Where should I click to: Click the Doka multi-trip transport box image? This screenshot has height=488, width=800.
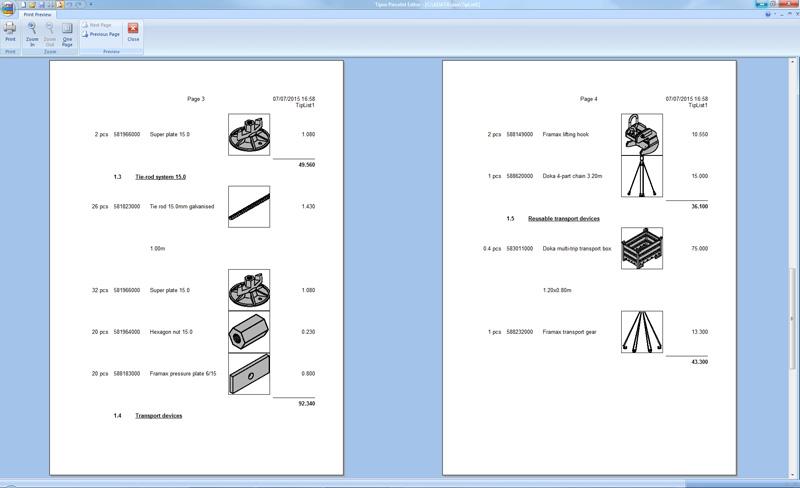[641, 248]
